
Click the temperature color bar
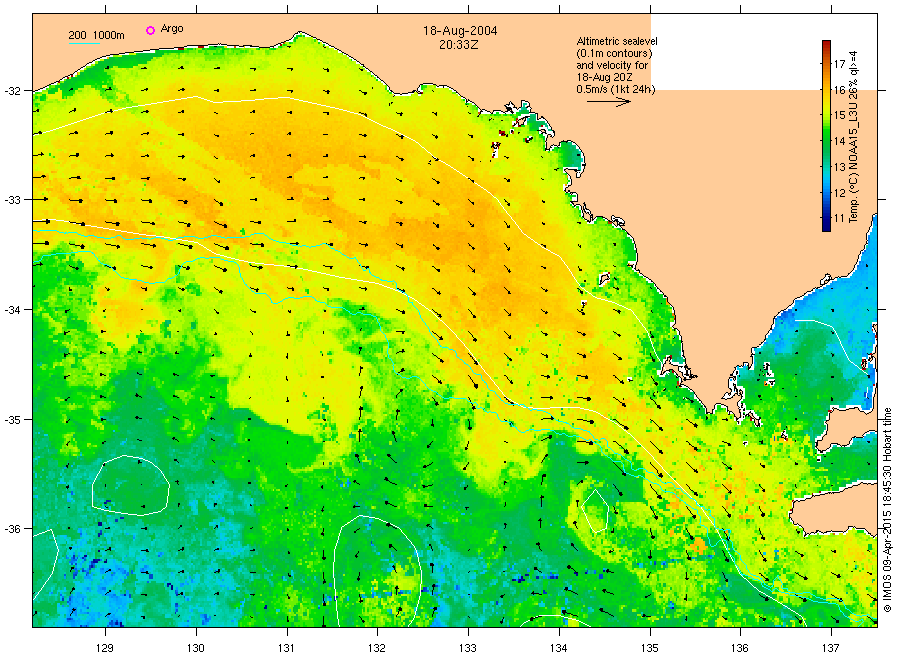826,135
